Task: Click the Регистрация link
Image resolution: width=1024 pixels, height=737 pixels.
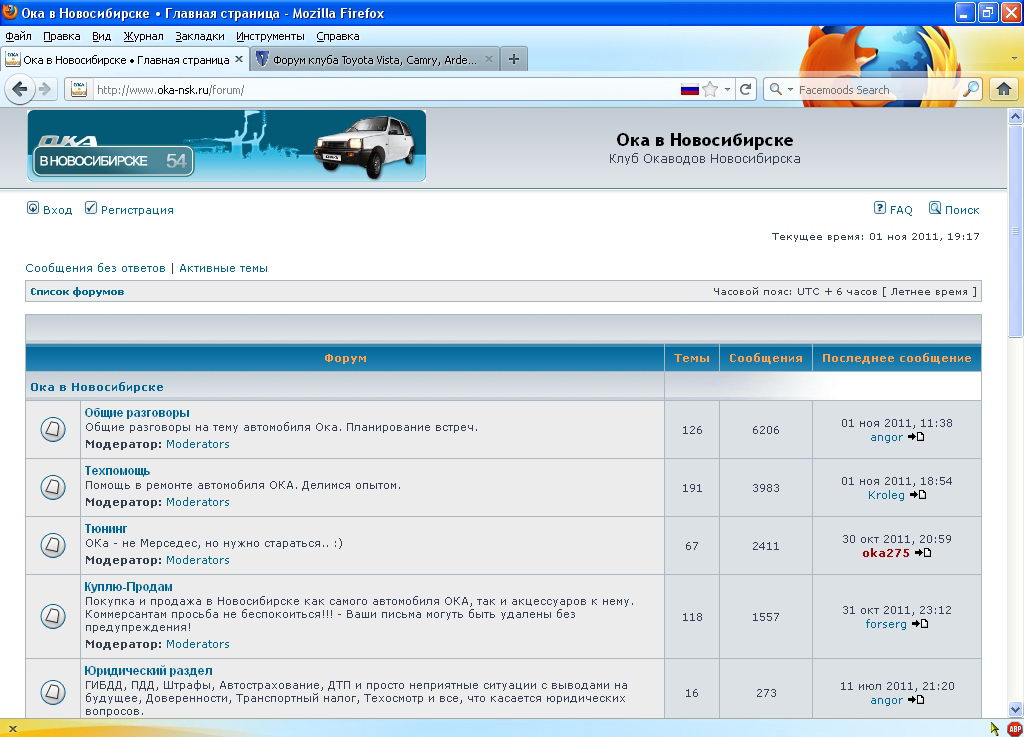Action: click(136, 210)
